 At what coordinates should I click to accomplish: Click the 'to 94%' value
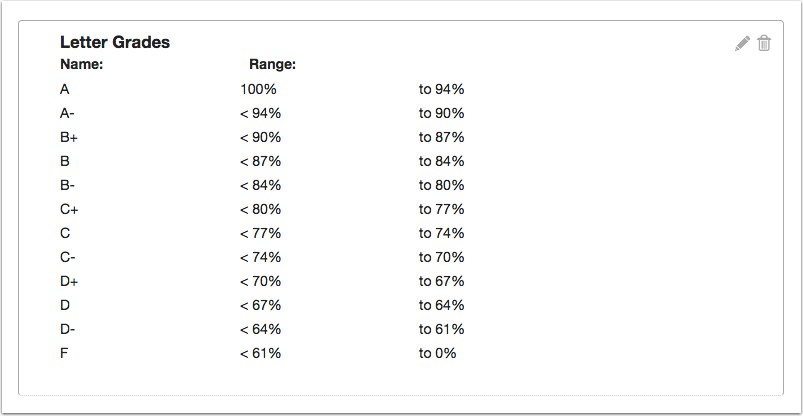pyautogui.click(x=441, y=90)
